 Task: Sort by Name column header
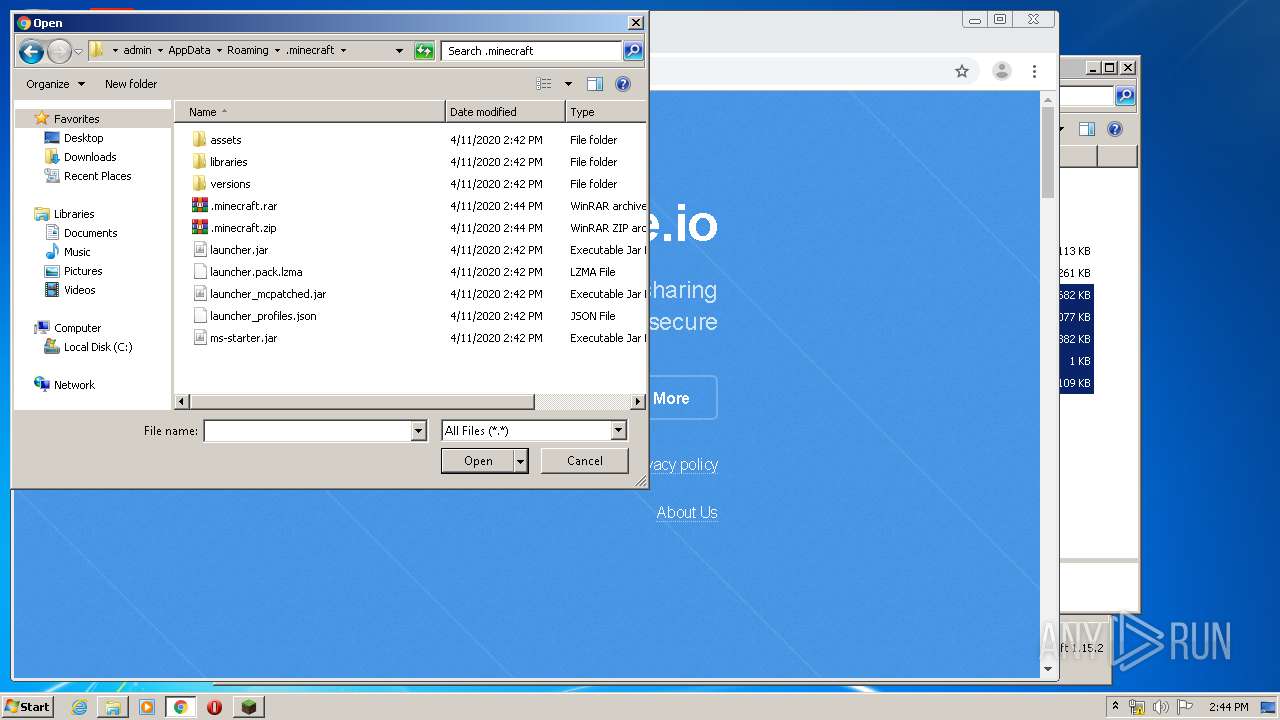click(310, 112)
